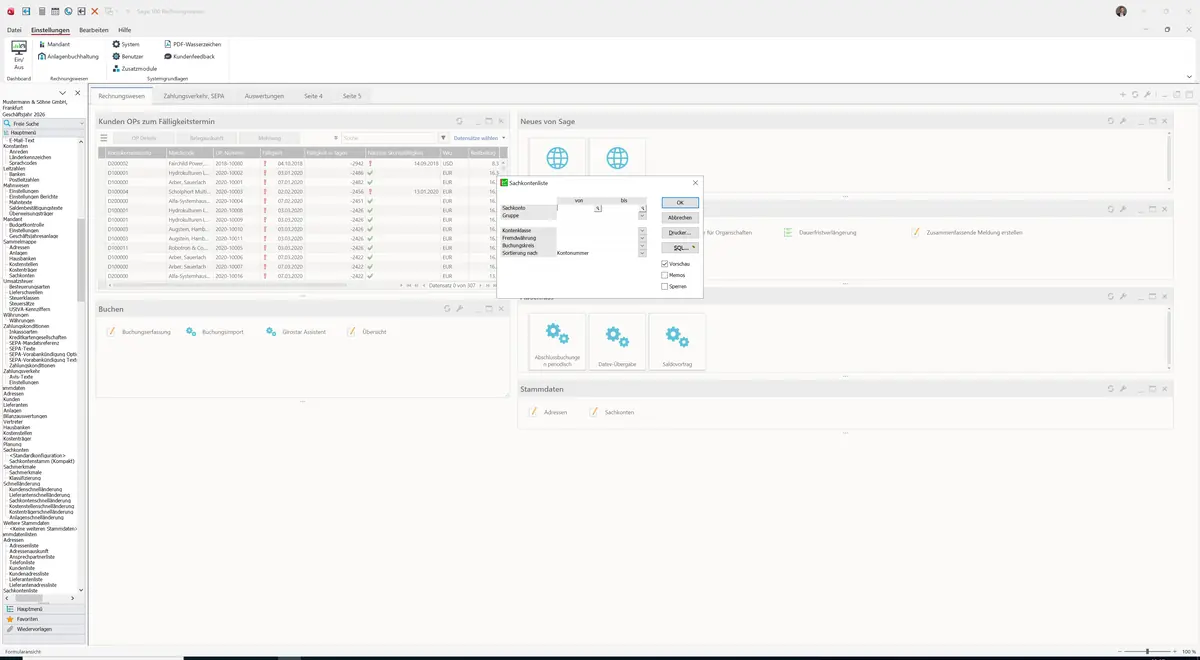
Task: Click the calculator icon in title bar
Action: coord(41,11)
